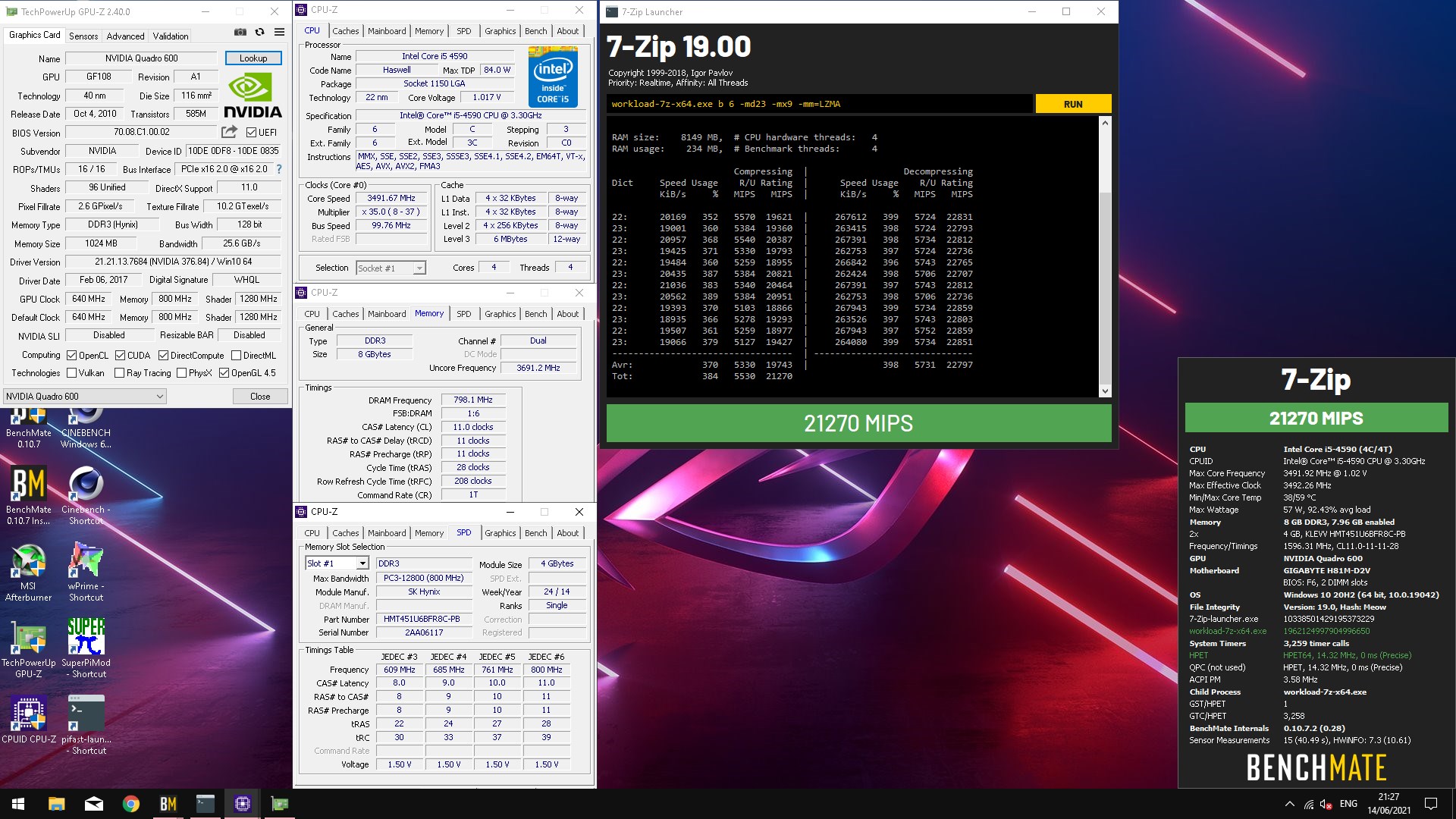Click CPU-Z taskbar icon
The image size is (1456, 819).
tap(243, 804)
